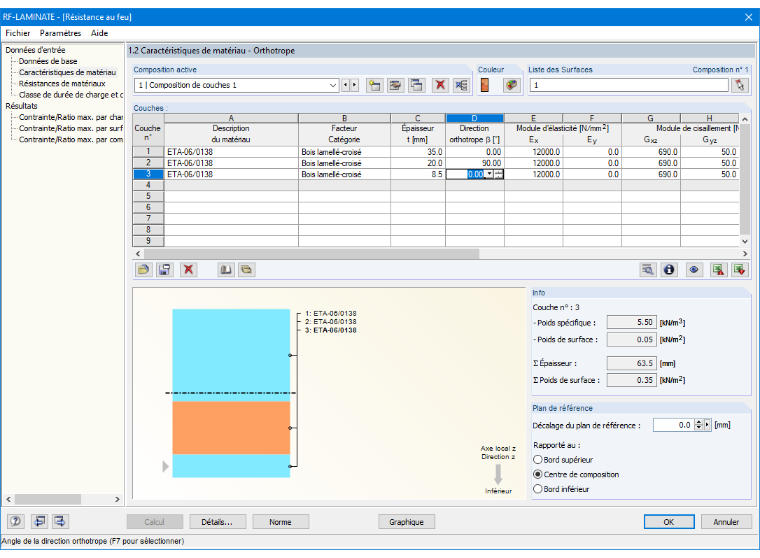Open saved layers with folder icon
The image size is (760, 558).
pyautogui.click(x=143, y=270)
